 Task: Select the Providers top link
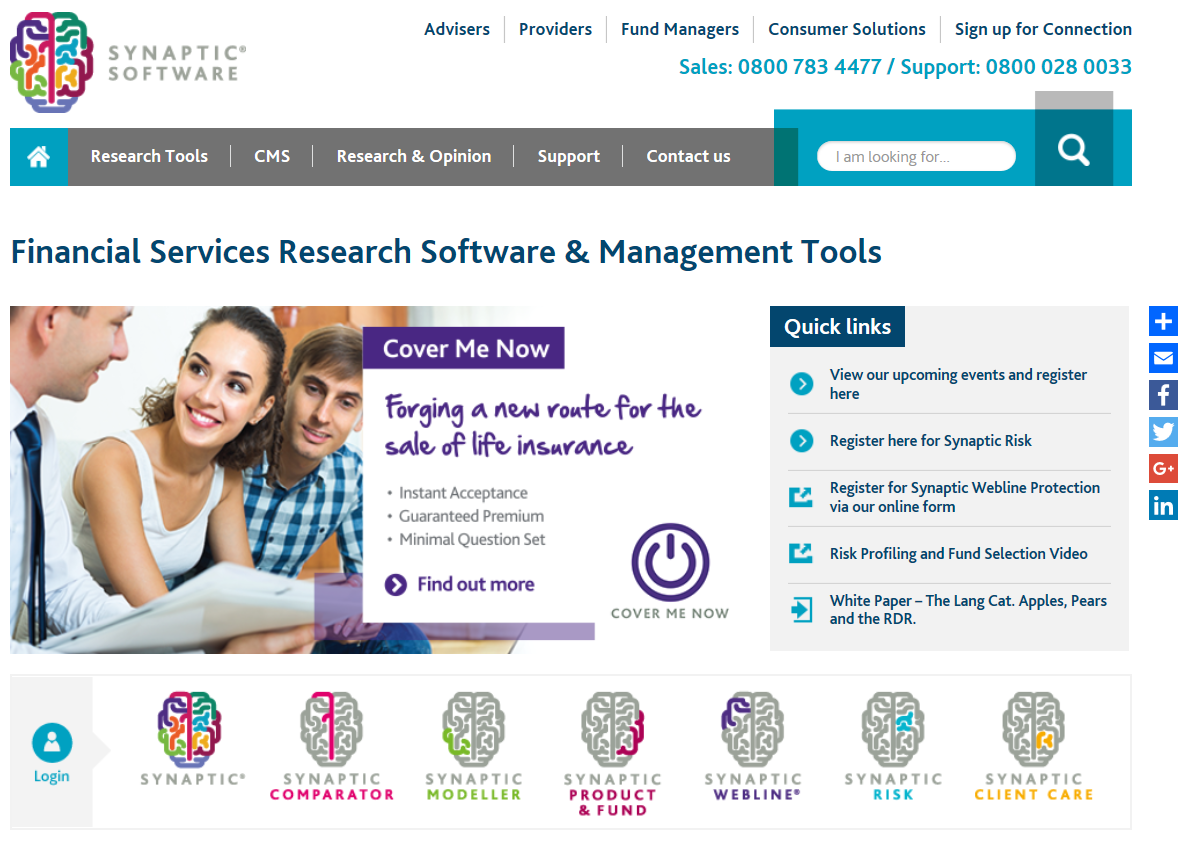[555, 30]
